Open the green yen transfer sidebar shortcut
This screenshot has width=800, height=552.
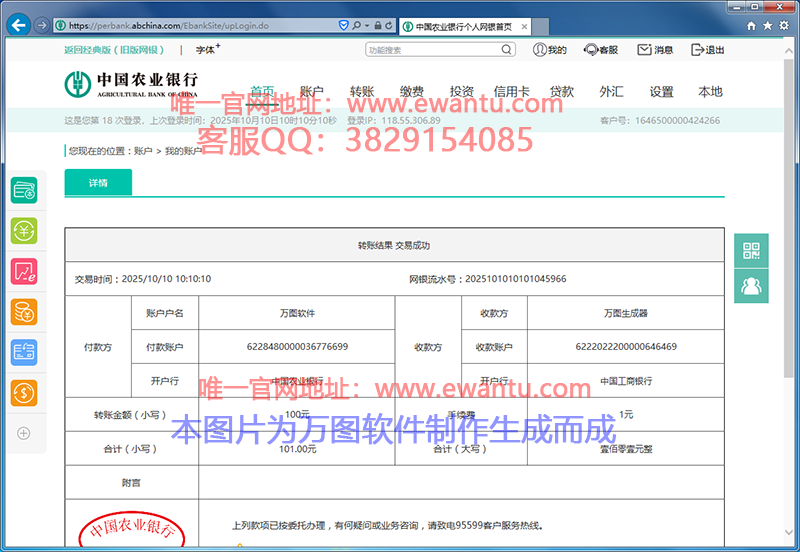coord(24,231)
